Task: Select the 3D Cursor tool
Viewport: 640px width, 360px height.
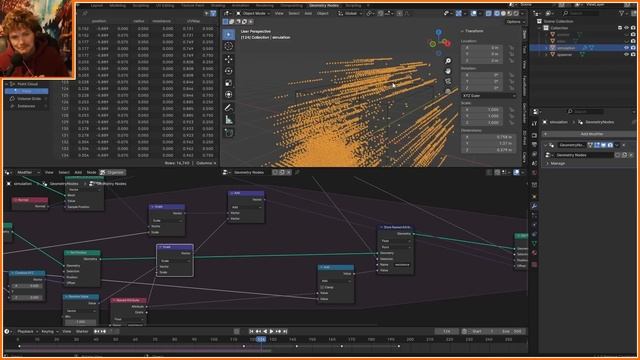Action: [x=229, y=46]
